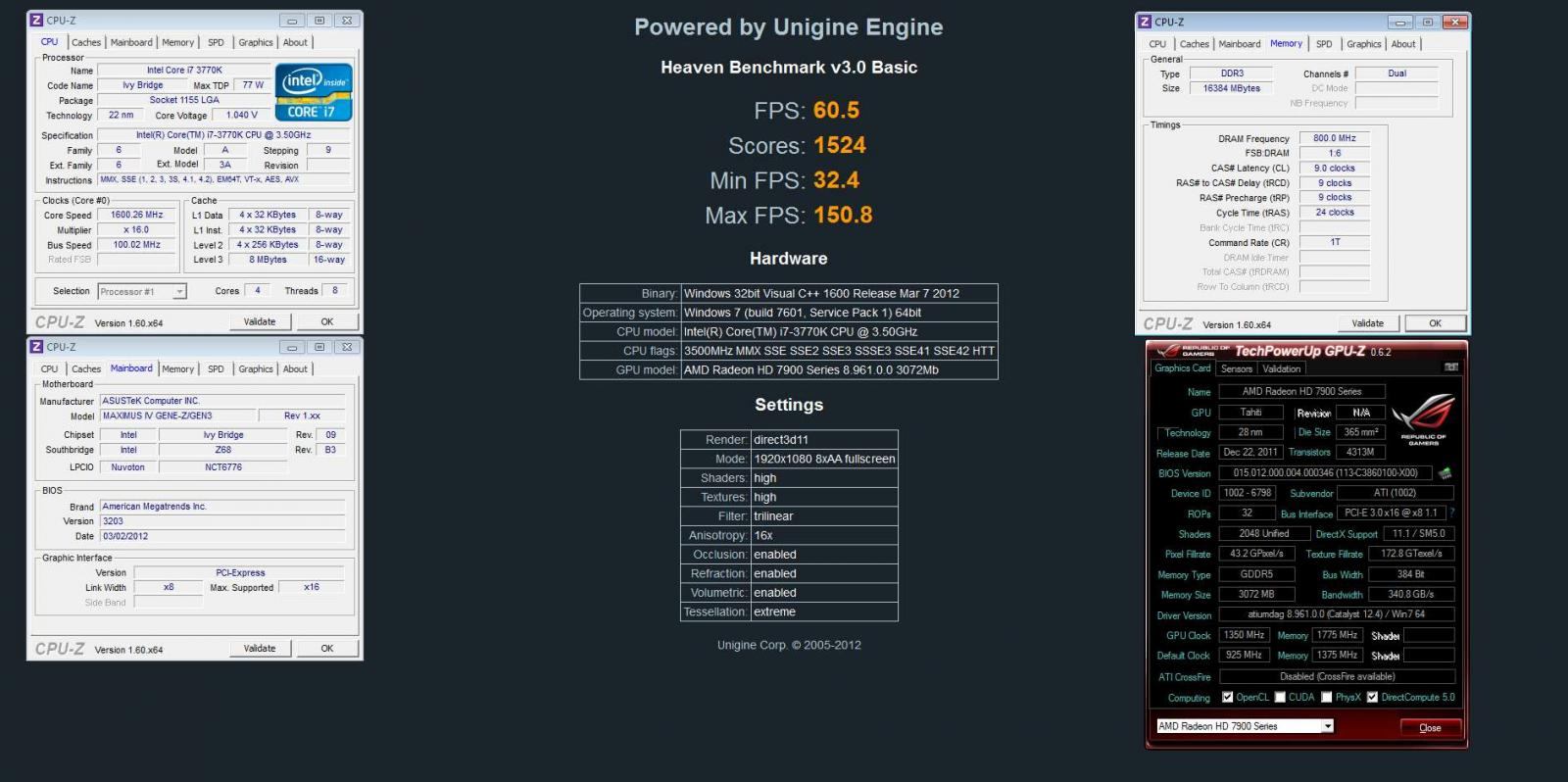Click the CPU Name field Intel Core i7 3770K
Viewport: 1568px width, 782px height.
pos(184,71)
